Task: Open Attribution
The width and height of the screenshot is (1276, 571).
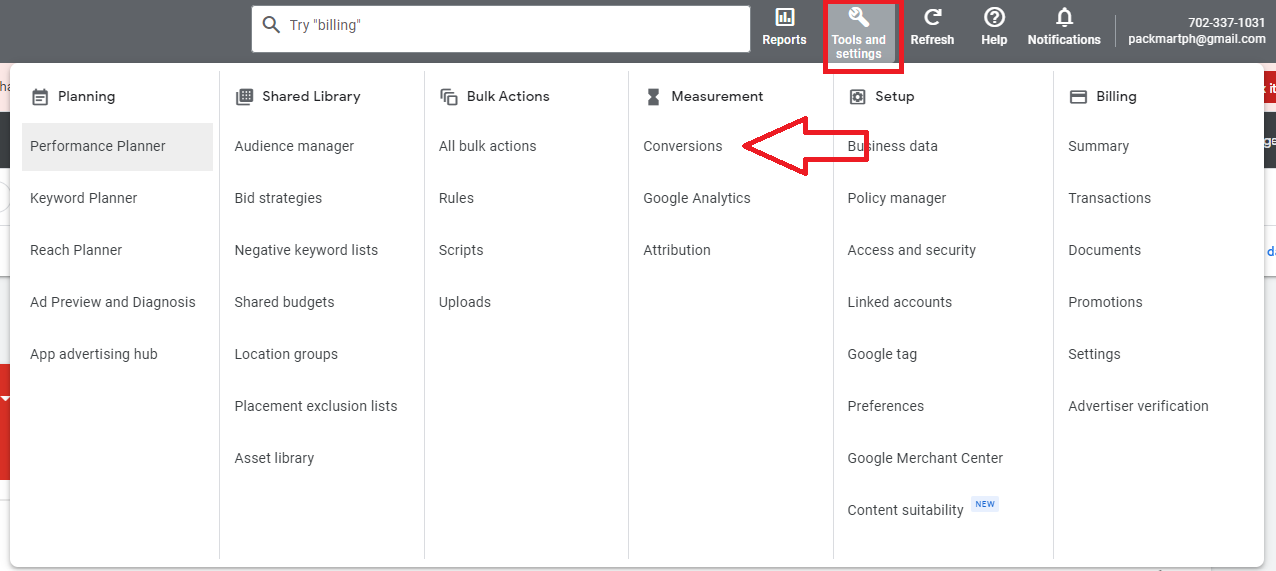Action: pyautogui.click(x=677, y=250)
